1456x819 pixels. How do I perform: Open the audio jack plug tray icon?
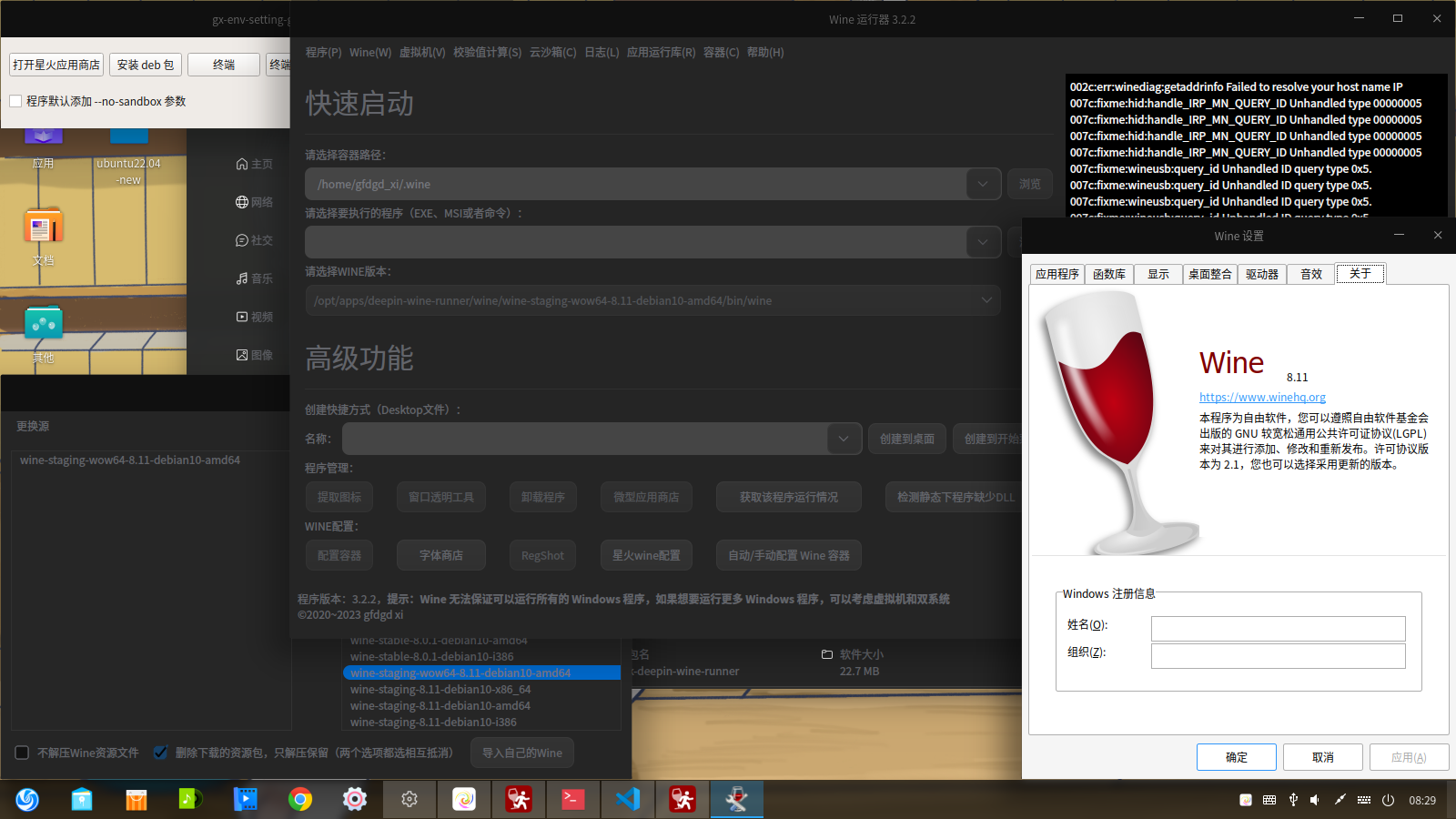[1340, 800]
